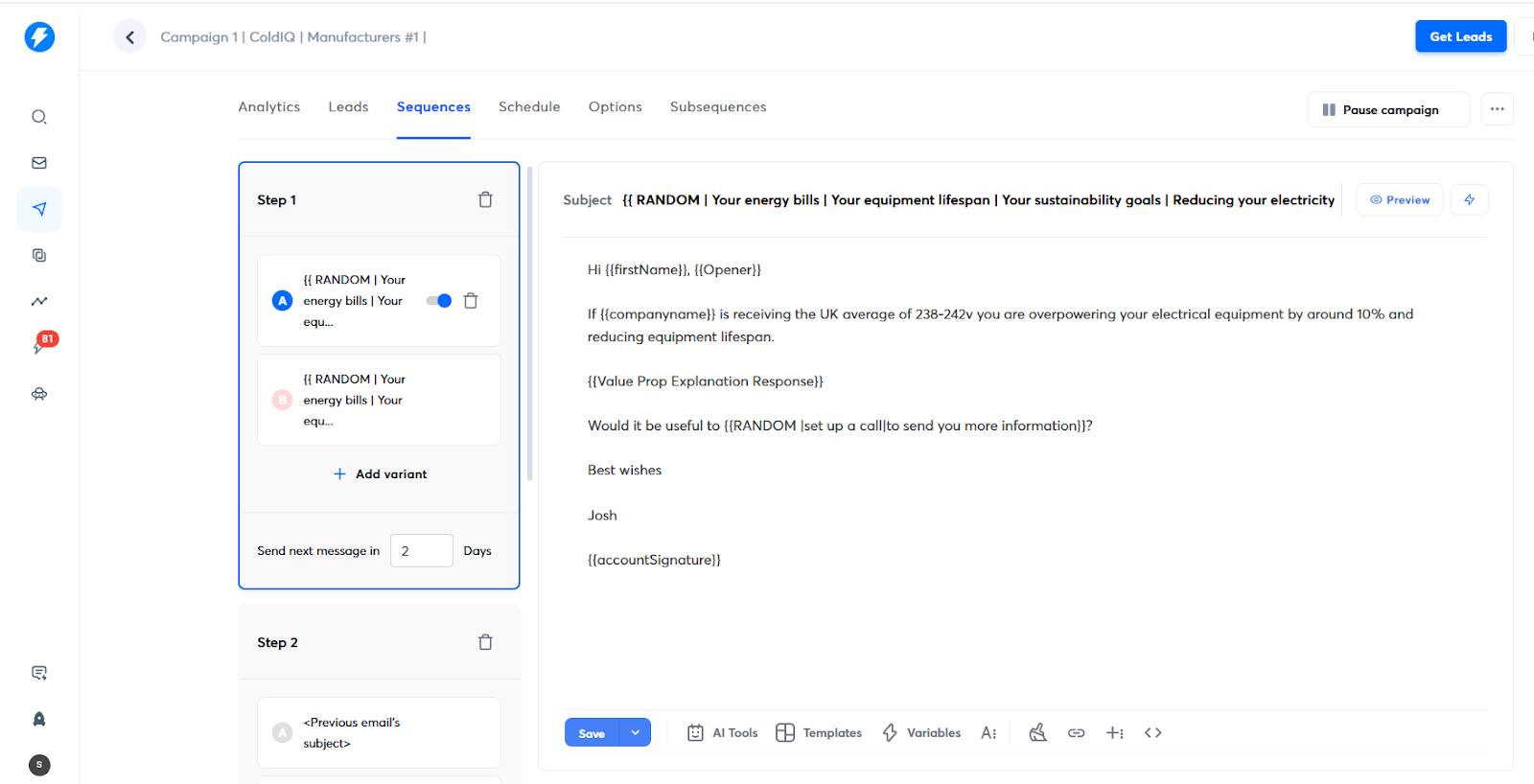
Task: Open code view with angle brackets icon
Action: coord(1152,733)
